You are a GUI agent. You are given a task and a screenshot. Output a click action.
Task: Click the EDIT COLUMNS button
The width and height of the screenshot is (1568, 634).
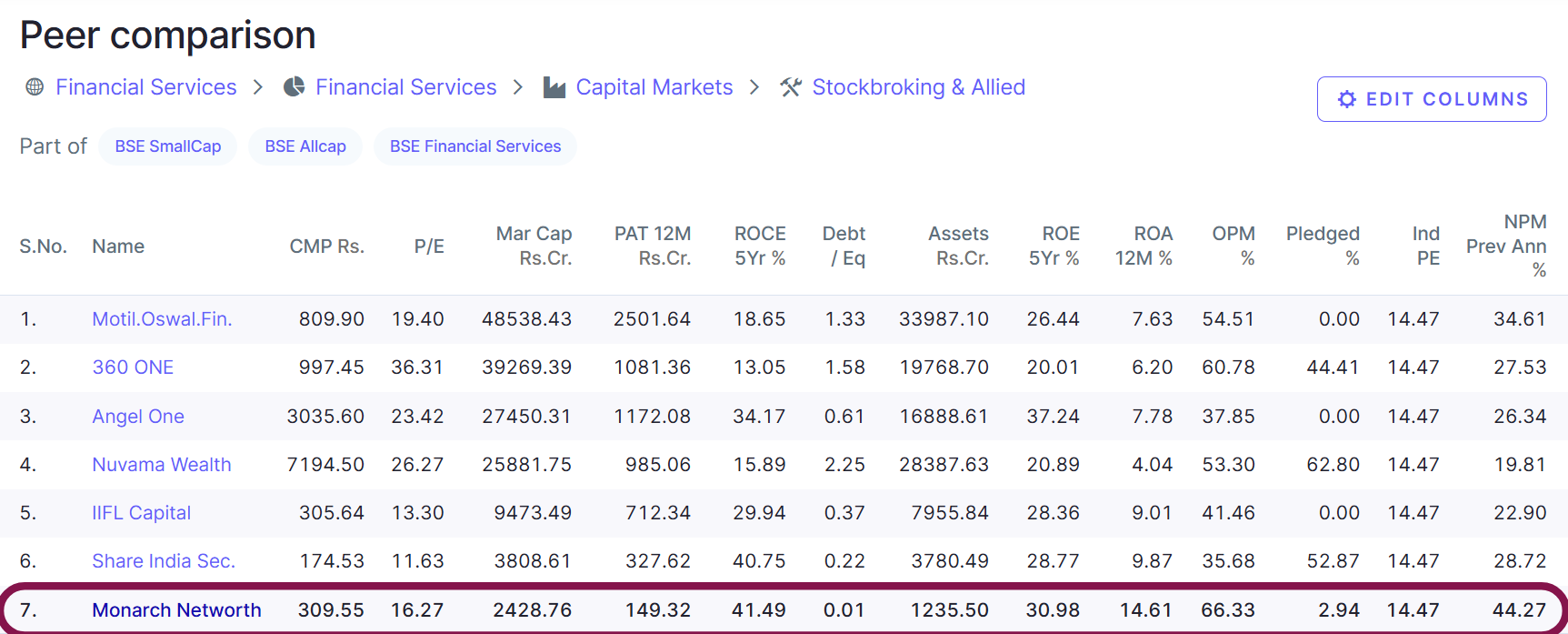point(1432,99)
